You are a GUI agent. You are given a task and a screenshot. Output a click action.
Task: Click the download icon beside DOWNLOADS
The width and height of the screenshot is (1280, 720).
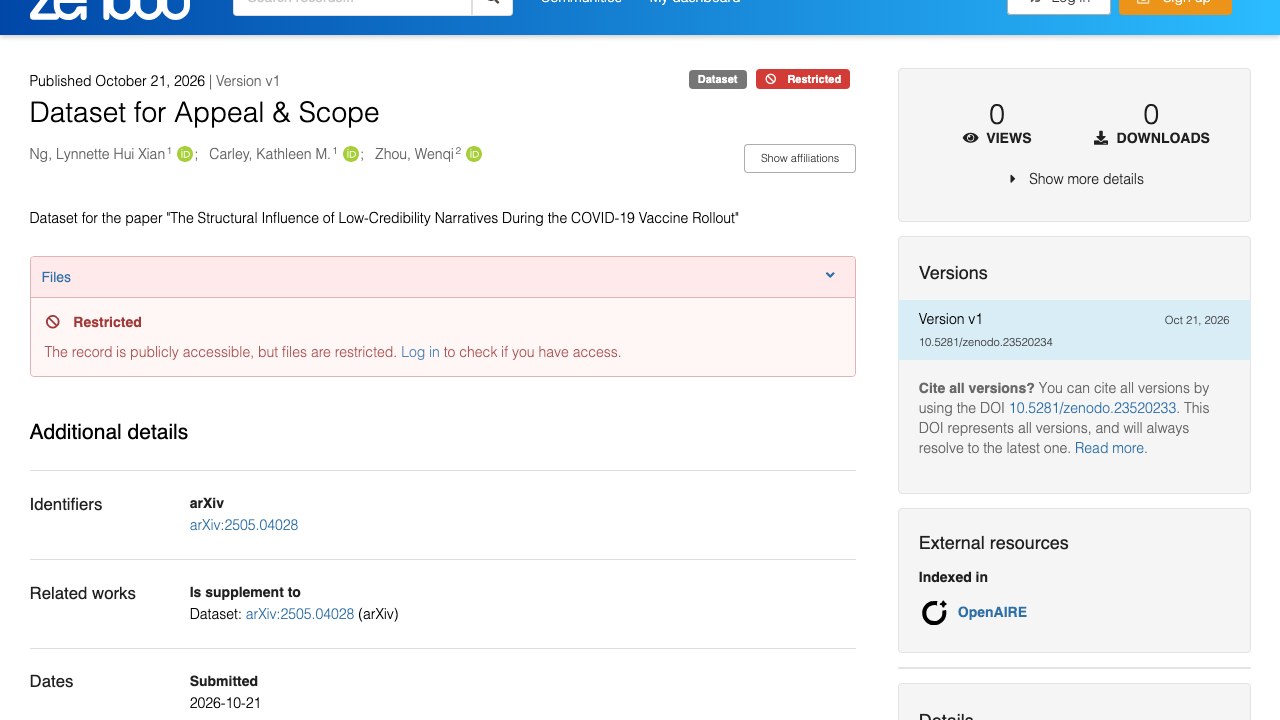click(1101, 138)
